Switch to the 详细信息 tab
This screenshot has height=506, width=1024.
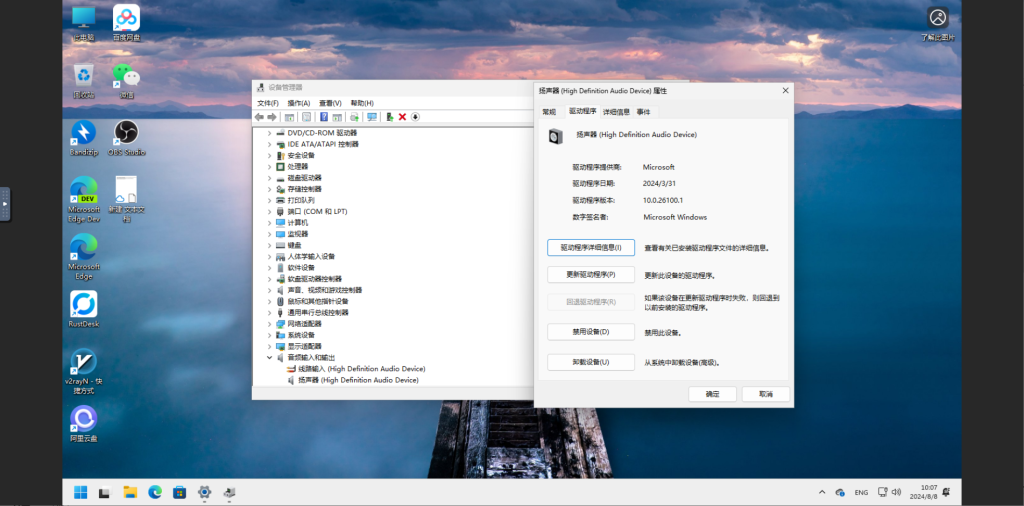pos(616,112)
